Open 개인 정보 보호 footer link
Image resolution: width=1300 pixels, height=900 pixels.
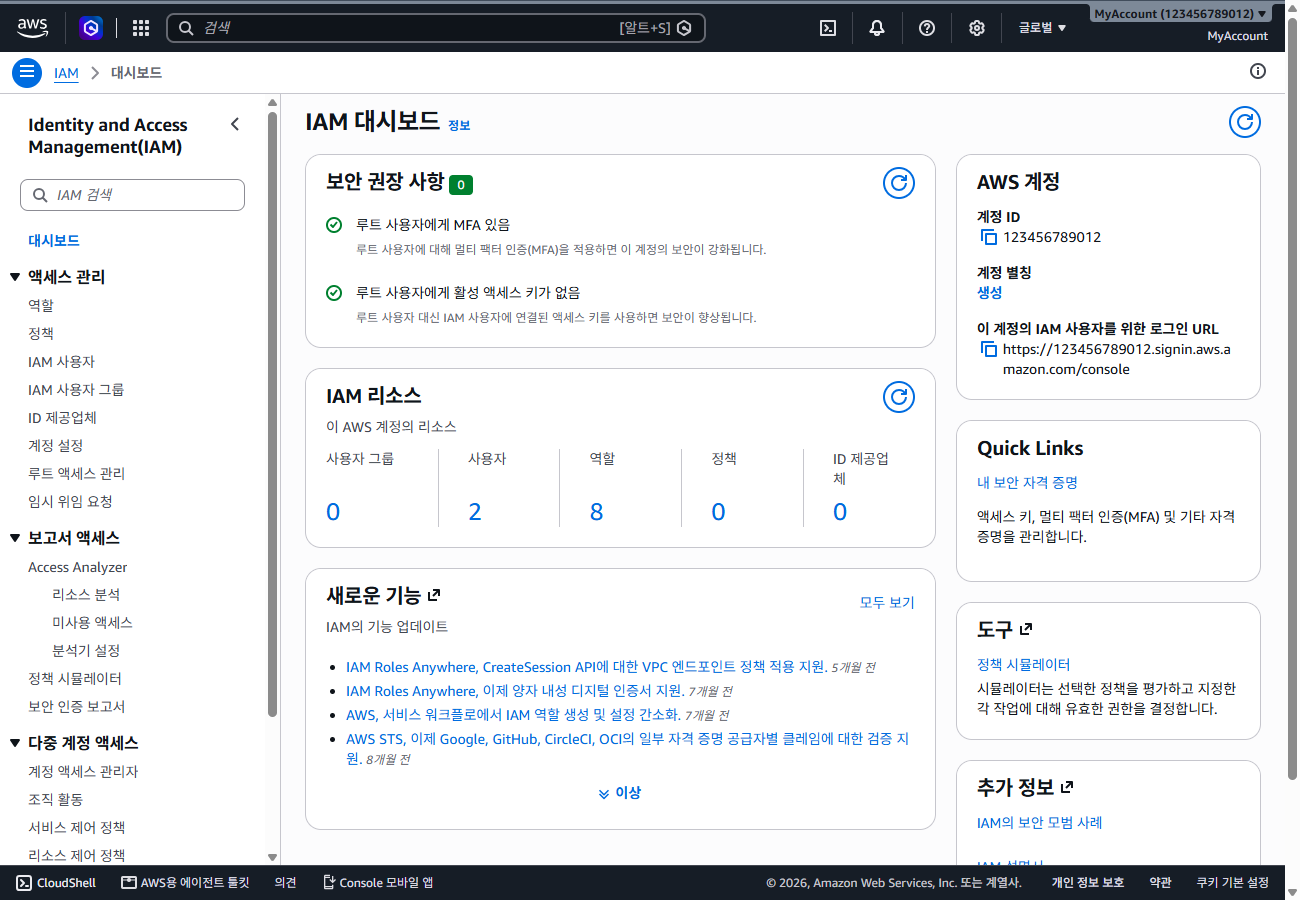pos(1087,883)
